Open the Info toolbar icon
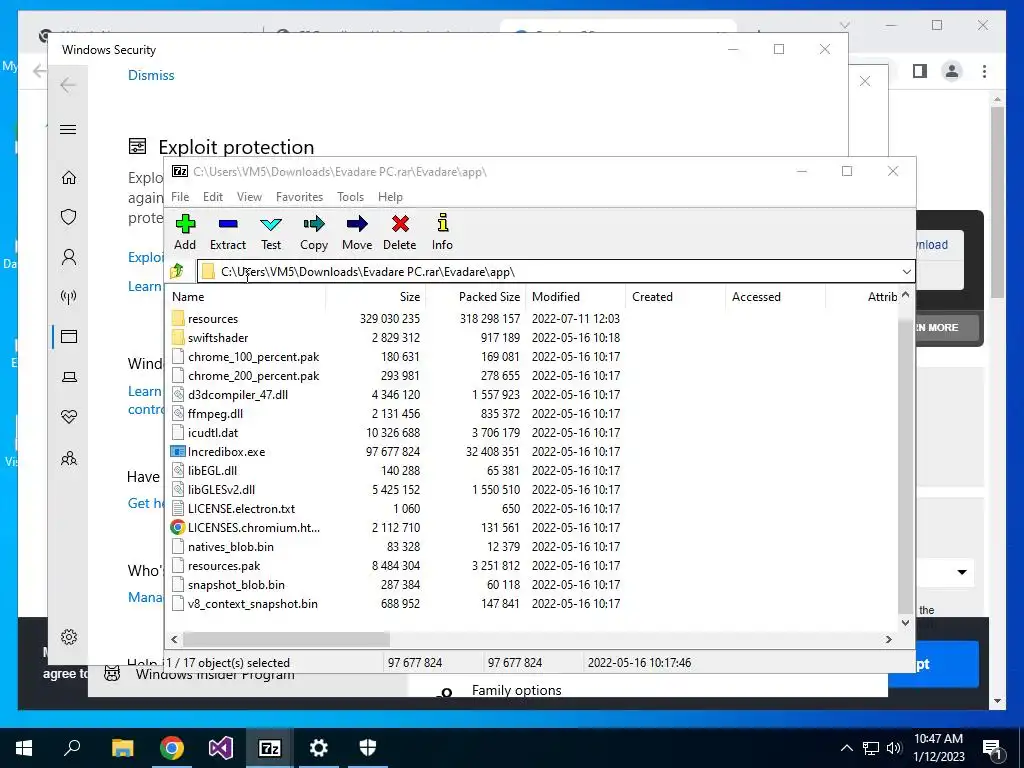 click(442, 232)
